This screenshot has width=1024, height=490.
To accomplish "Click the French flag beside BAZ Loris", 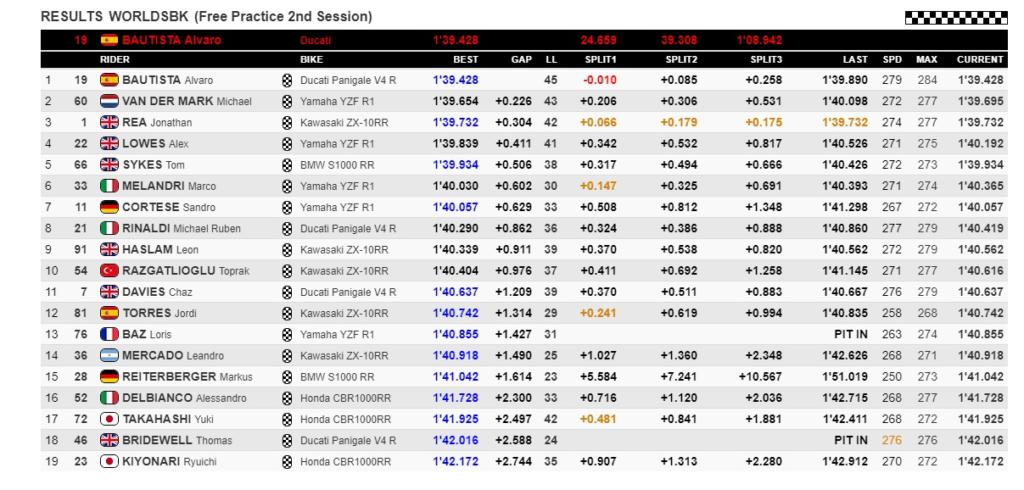I will coord(107,334).
